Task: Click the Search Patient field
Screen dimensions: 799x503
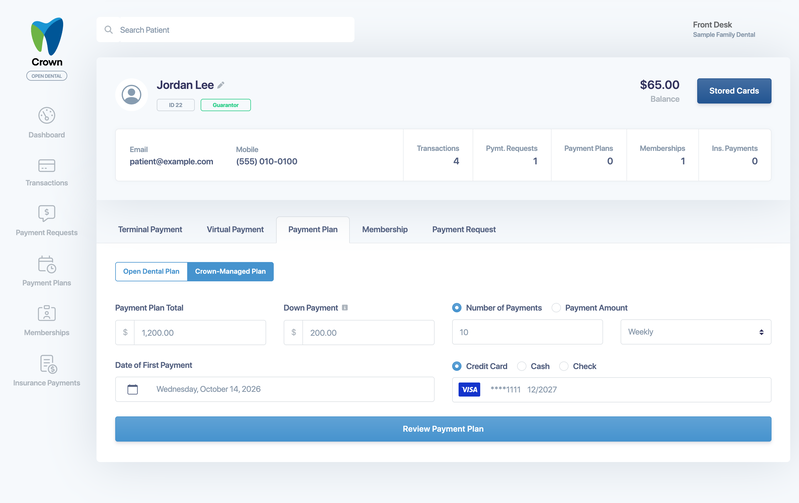Action: (225, 30)
